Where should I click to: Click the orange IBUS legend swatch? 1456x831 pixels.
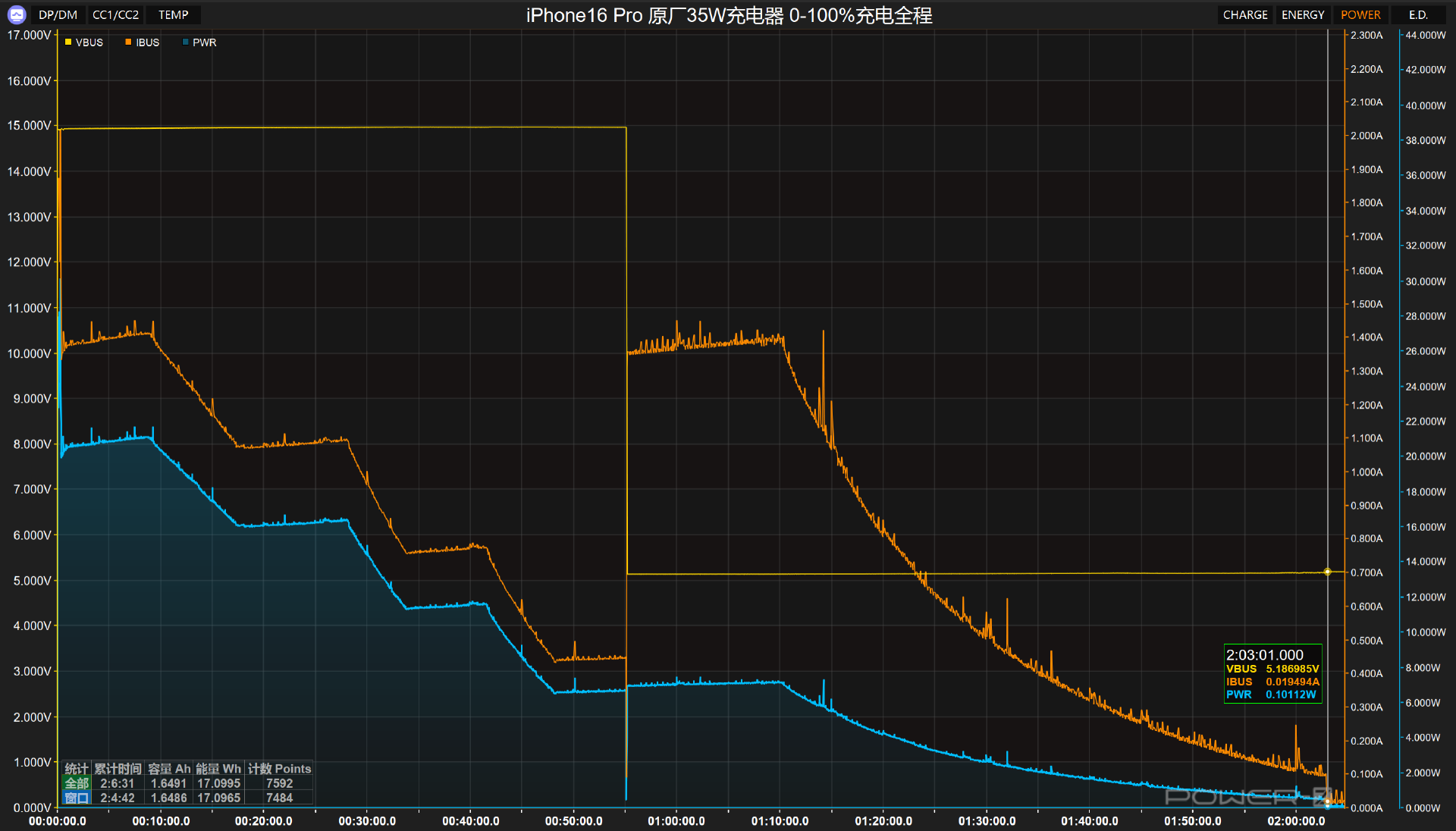tap(128, 42)
